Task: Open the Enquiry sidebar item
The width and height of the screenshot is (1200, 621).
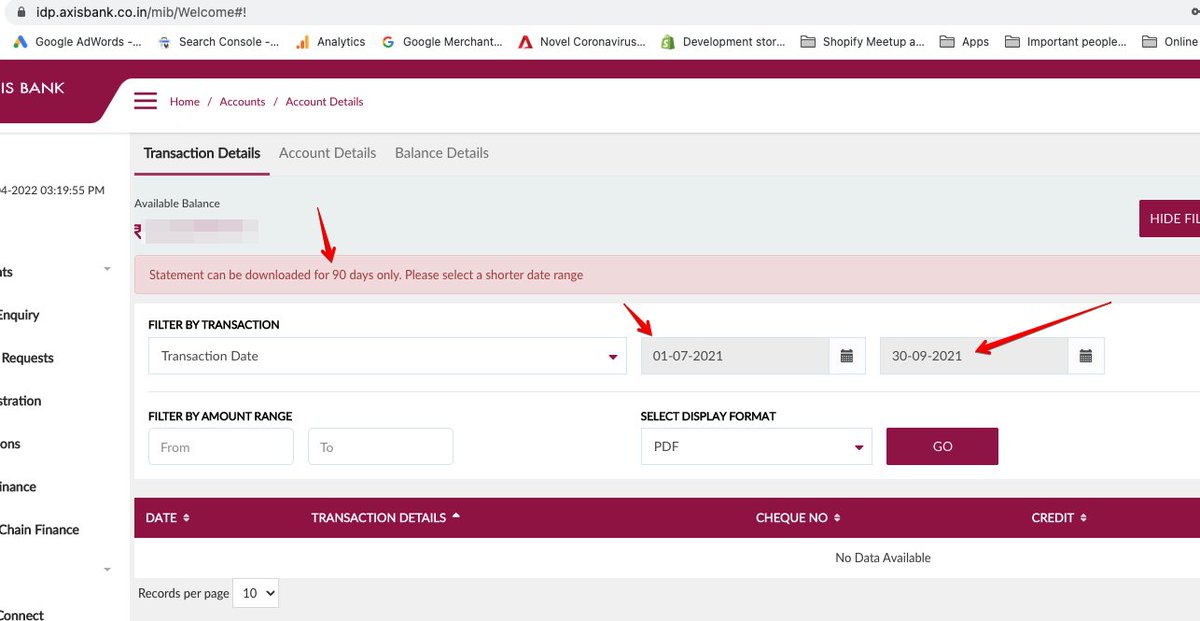Action: (20, 315)
